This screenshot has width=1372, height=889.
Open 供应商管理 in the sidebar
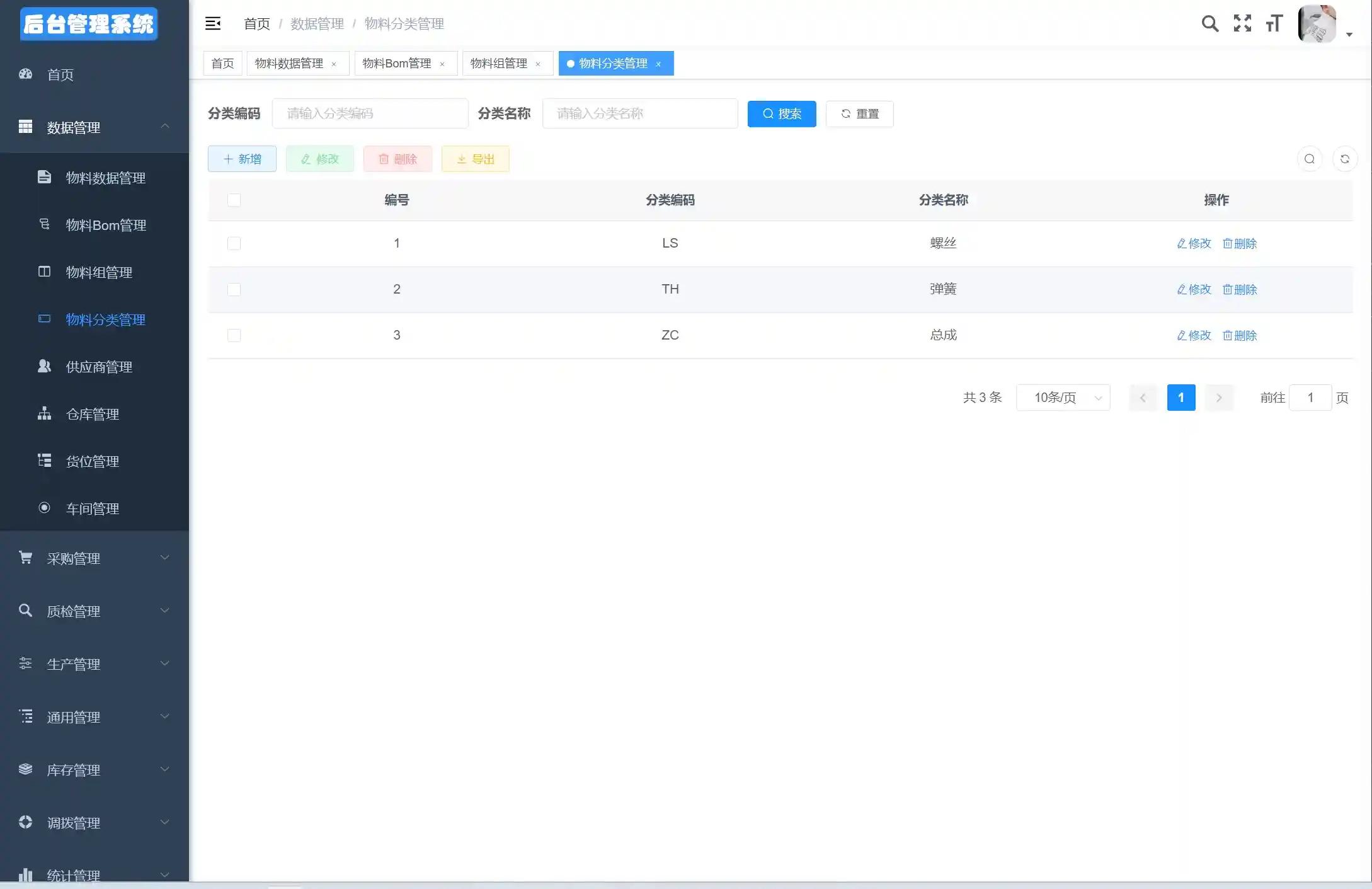(x=99, y=367)
